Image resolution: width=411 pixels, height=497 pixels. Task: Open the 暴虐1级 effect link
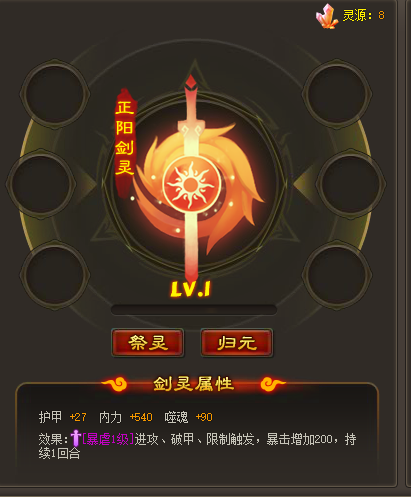(108, 439)
